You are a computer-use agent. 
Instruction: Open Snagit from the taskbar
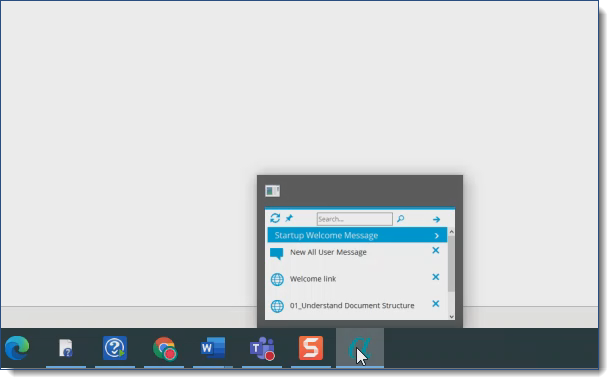click(311, 348)
